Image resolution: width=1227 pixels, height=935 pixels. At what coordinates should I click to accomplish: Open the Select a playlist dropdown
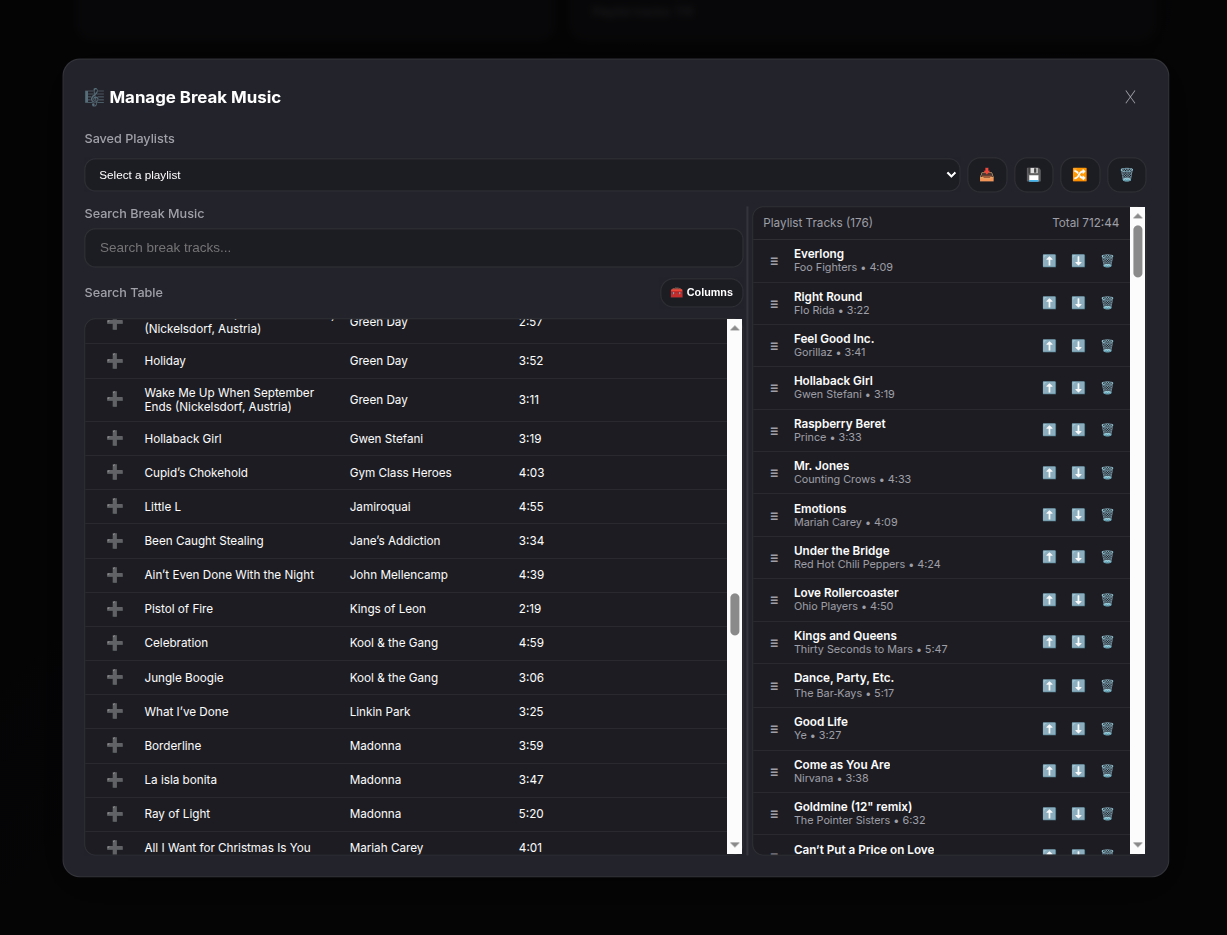pos(522,175)
